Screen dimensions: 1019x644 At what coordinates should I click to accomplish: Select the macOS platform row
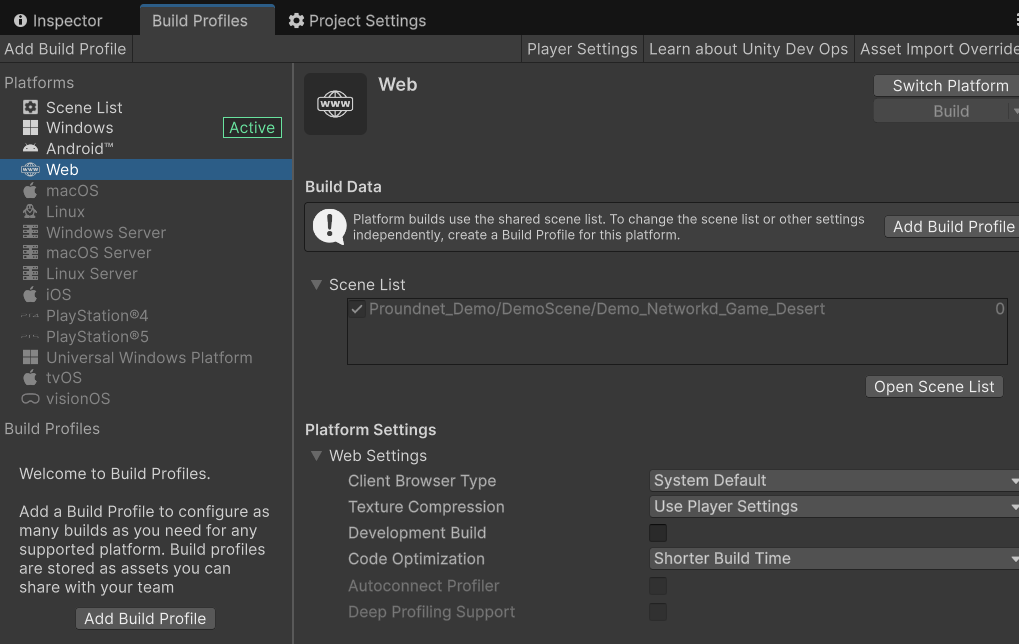click(146, 190)
